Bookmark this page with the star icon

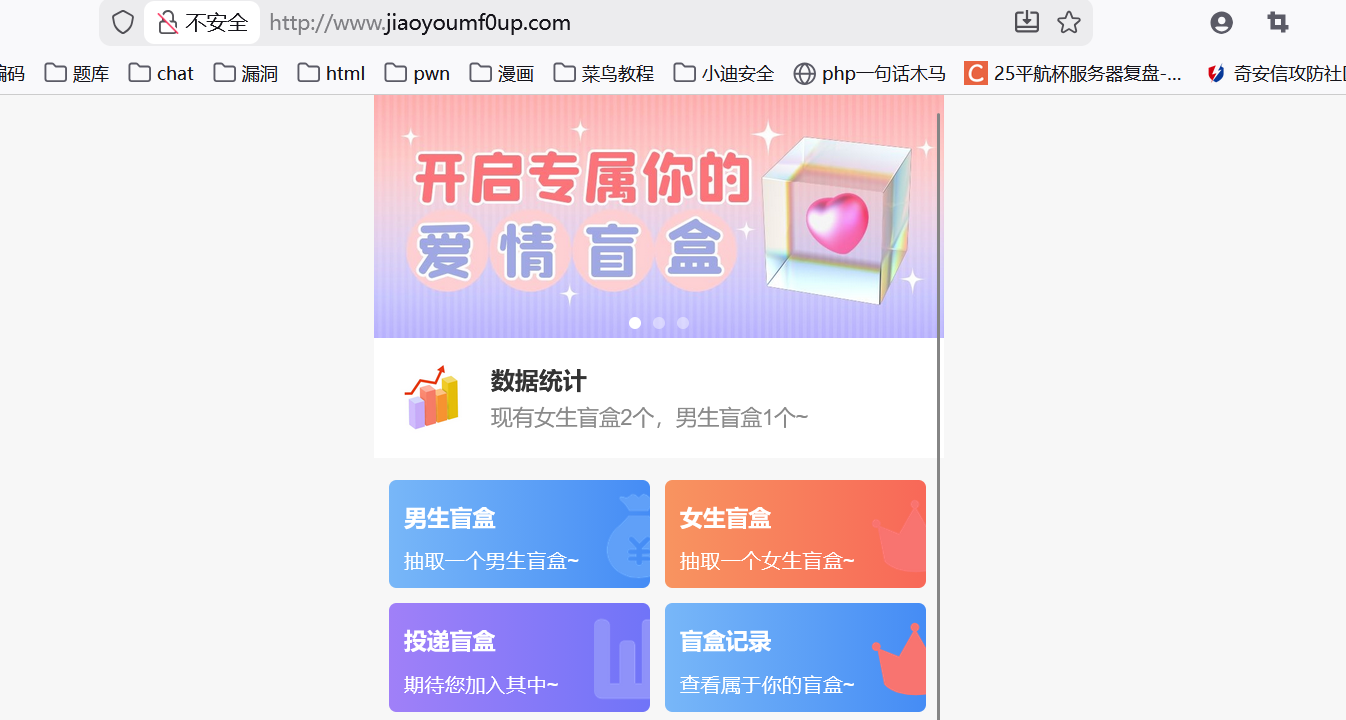(x=1069, y=22)
